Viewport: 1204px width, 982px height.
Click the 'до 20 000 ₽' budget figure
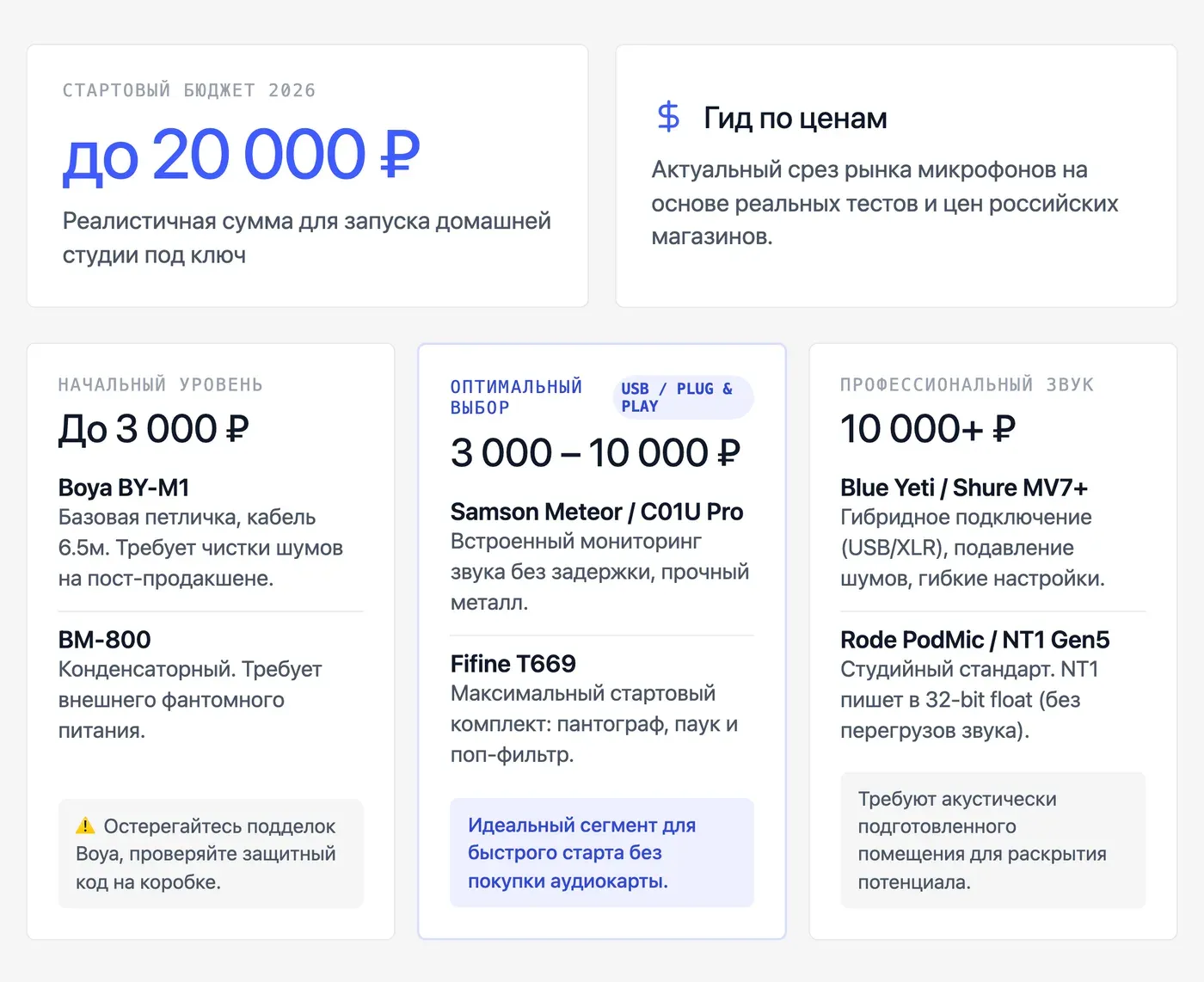[x=242, y=156]
